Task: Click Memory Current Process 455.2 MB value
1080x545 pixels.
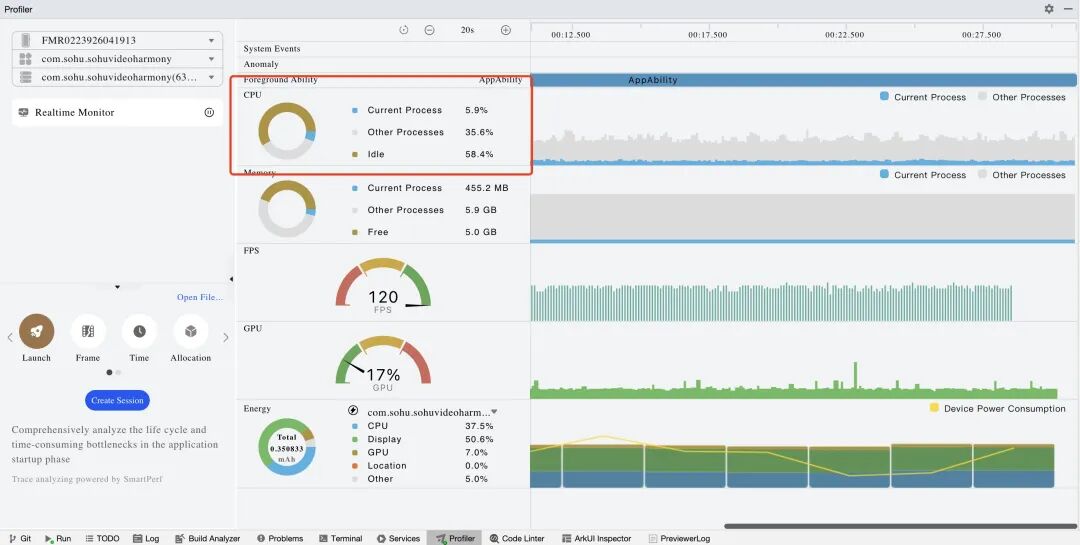Action: point(486,188)
